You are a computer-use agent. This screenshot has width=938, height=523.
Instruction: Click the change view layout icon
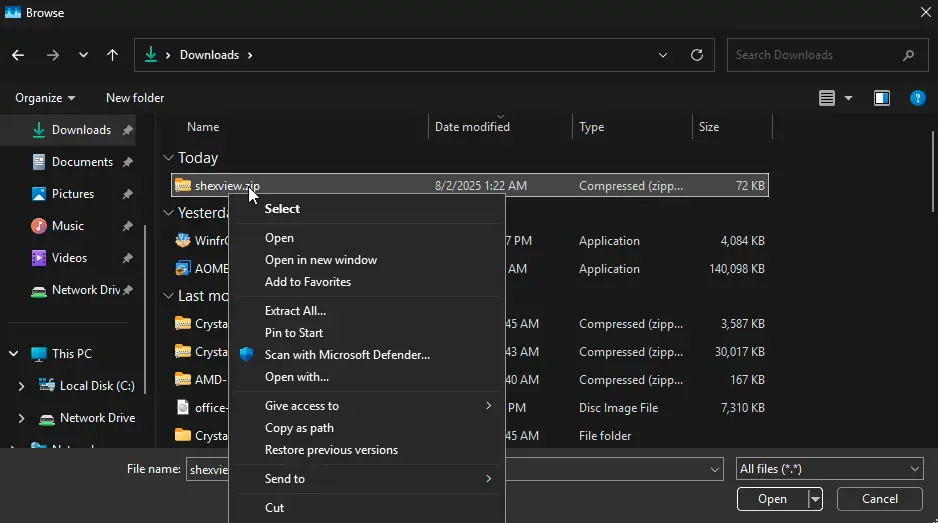(827, 98)
